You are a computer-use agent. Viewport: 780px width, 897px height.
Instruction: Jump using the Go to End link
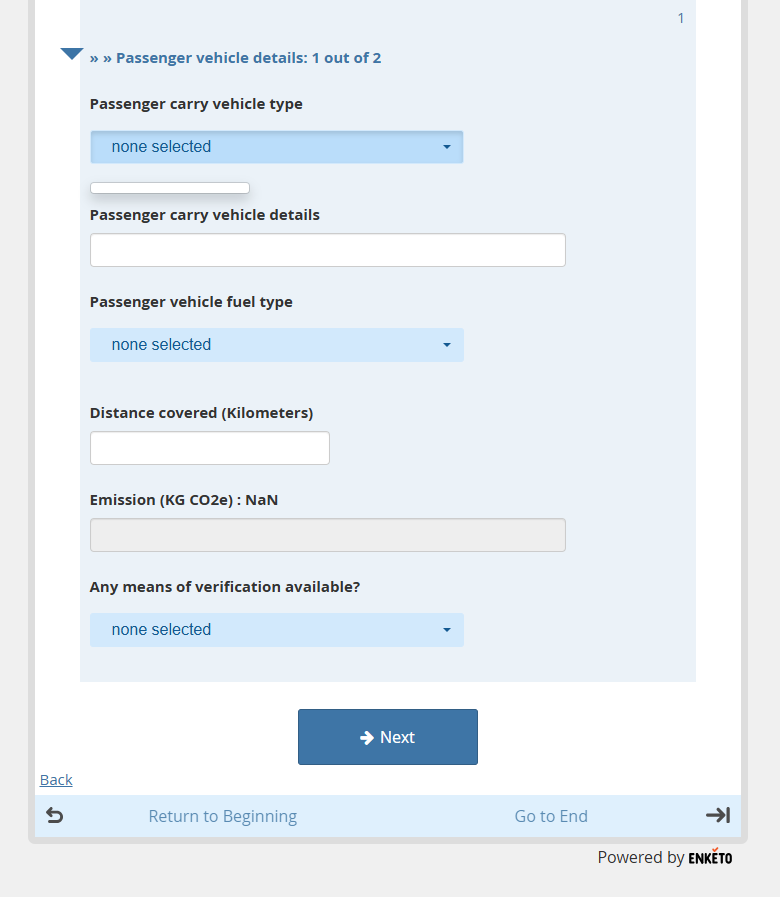(551, 816)
